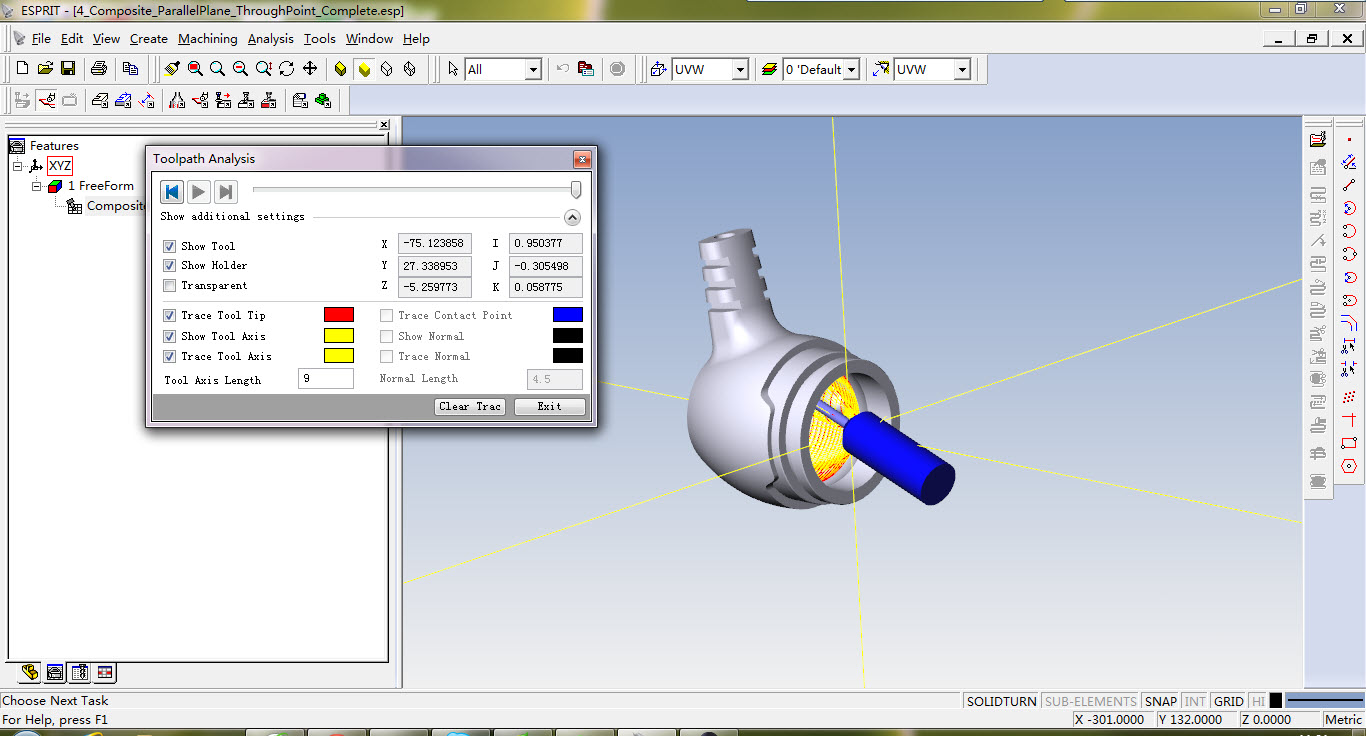Open the File menu
Image resolution: width=1366 pixels, height=736 pixels.
coord(41,39)
